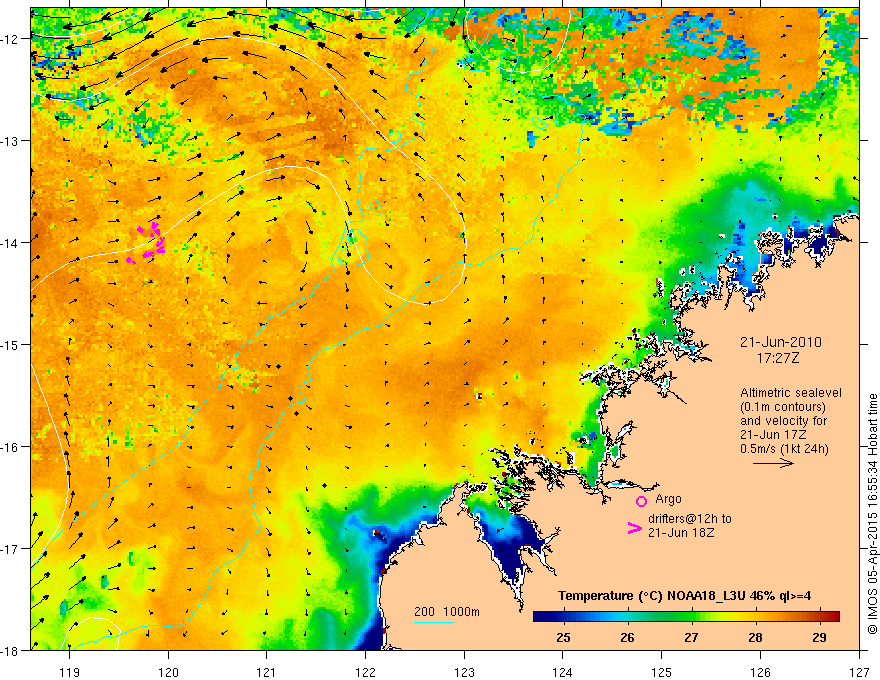
Task: Click the colorbar tick label 26
Action: (627, 637)
